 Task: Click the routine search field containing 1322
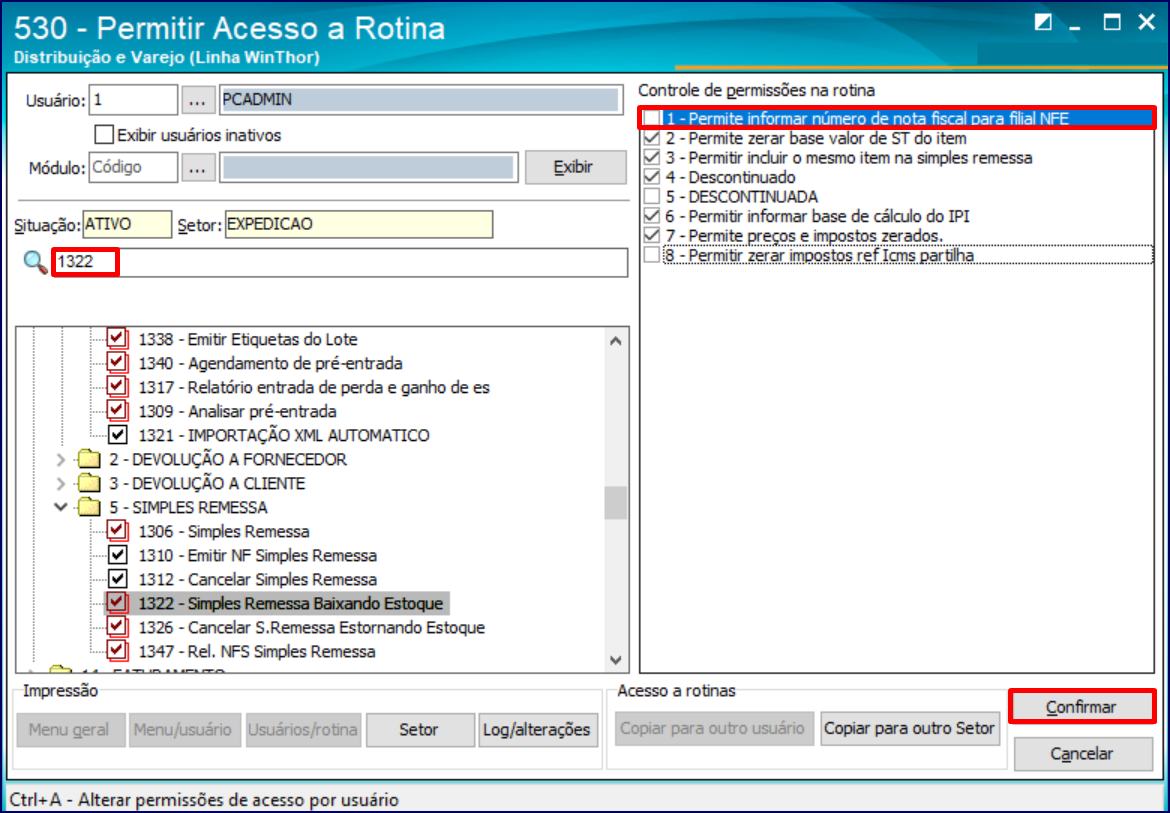pos(340,263)
